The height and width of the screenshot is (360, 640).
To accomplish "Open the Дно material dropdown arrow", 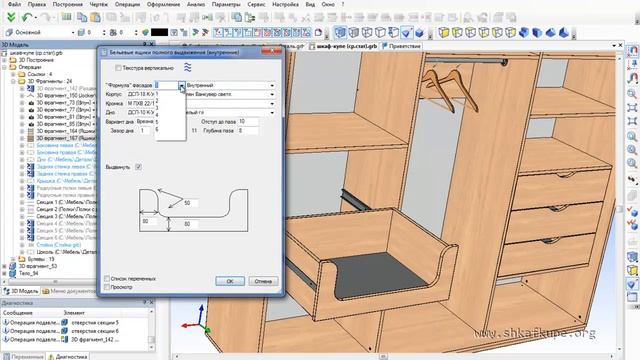I will click(x=272, y=112).
